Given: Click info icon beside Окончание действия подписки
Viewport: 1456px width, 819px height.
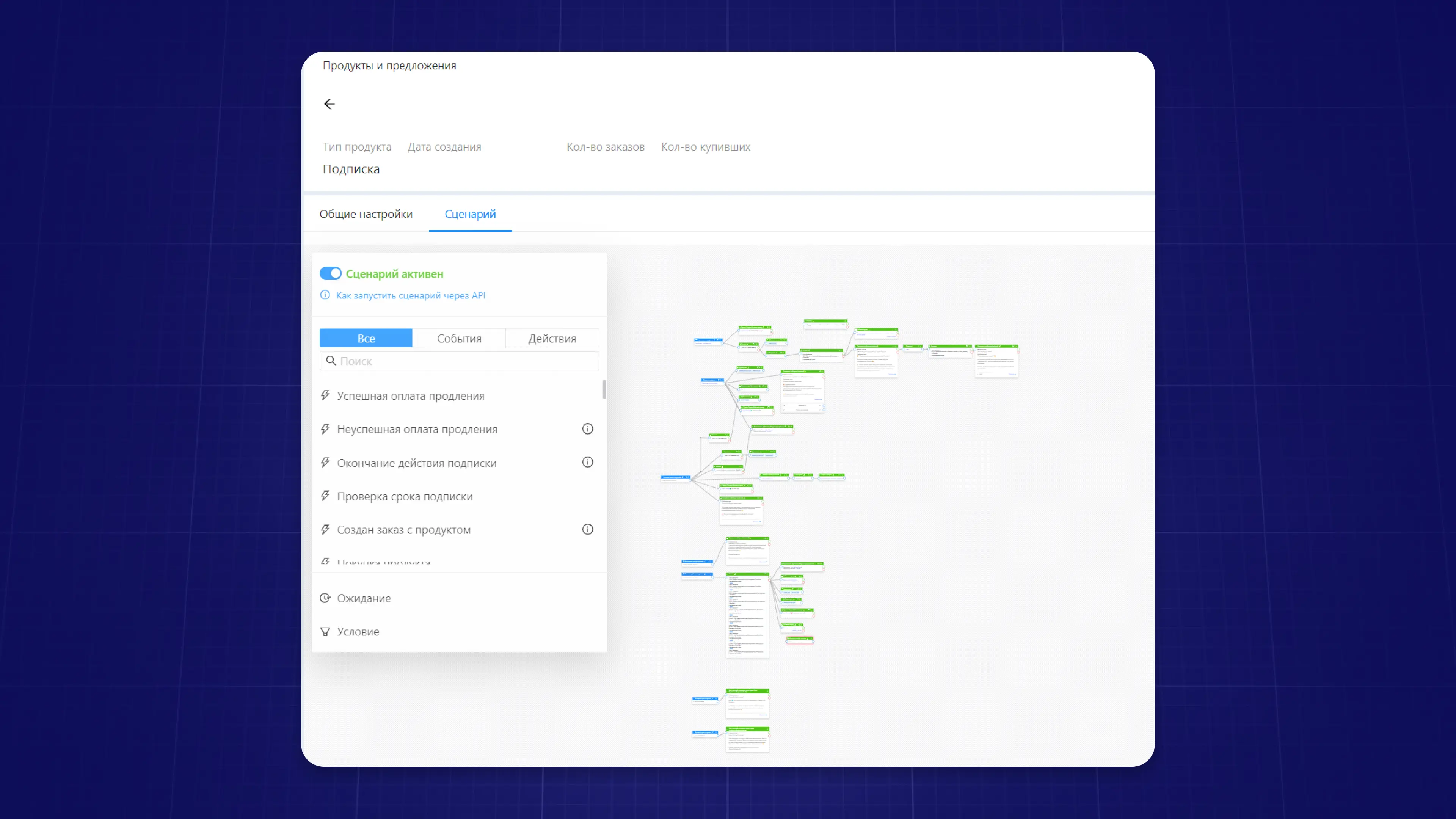Looking at the screenshot, I should tap(587, 462).
